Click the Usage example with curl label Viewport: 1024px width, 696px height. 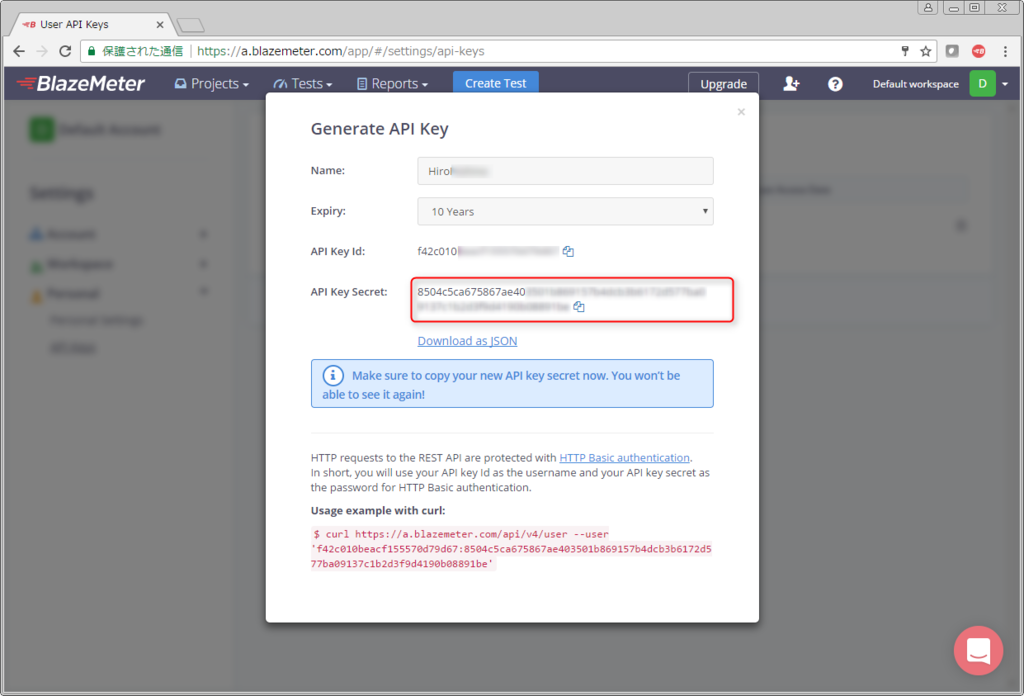pyautogui.click(x=378, y=511)
